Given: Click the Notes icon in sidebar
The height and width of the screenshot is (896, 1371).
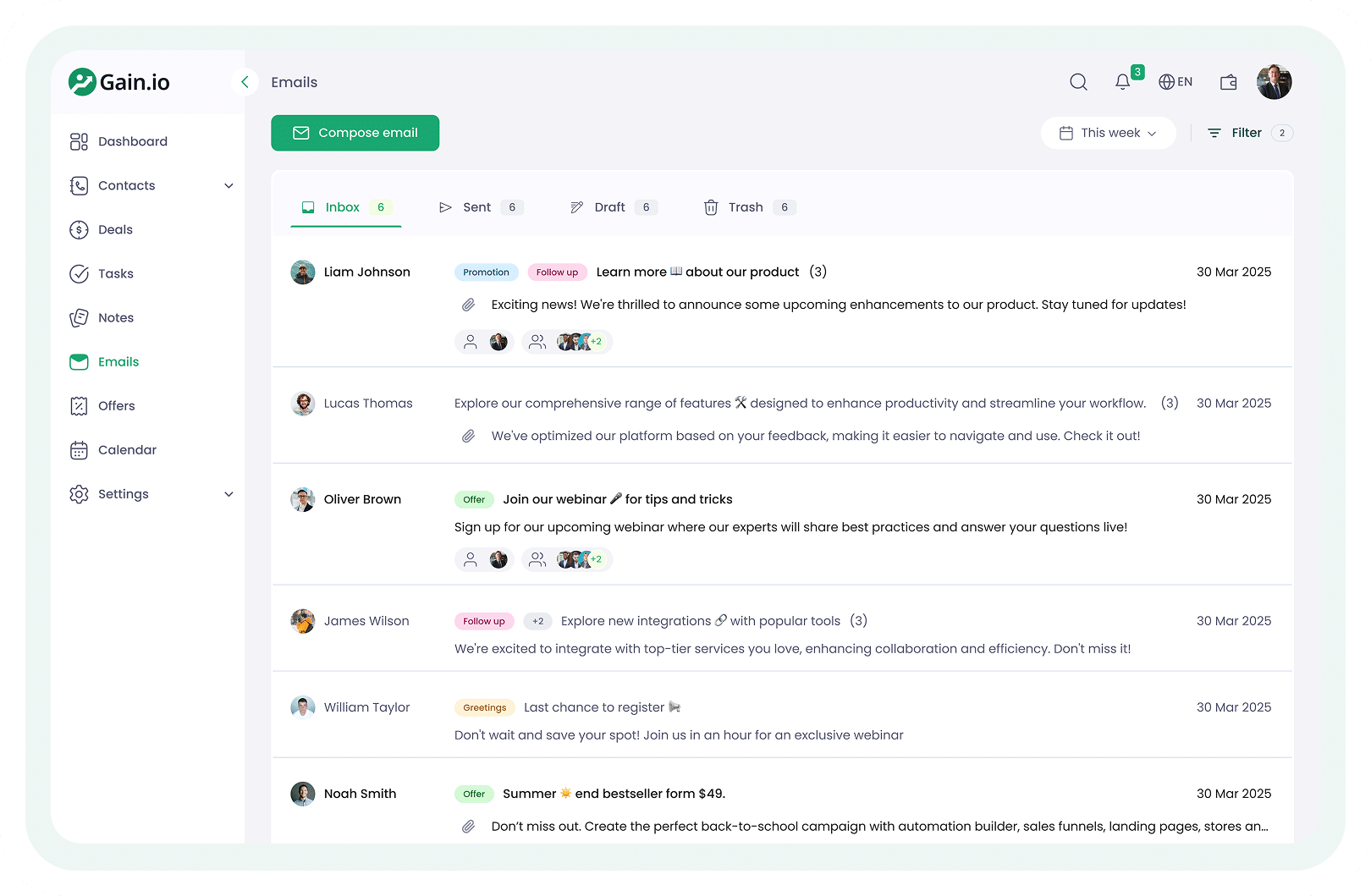Looking at the screenshot, I should (x=79, y=317).
